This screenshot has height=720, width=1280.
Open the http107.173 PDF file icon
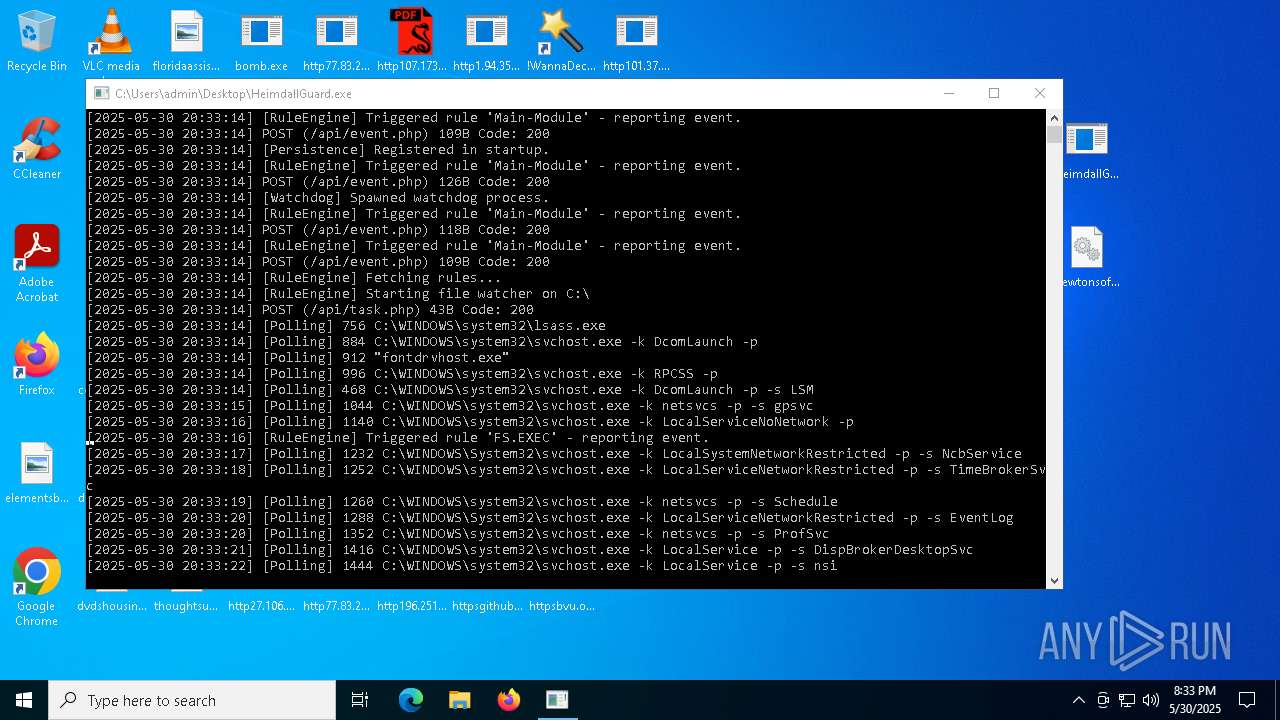pyautogui.click(x=411, y=41)
